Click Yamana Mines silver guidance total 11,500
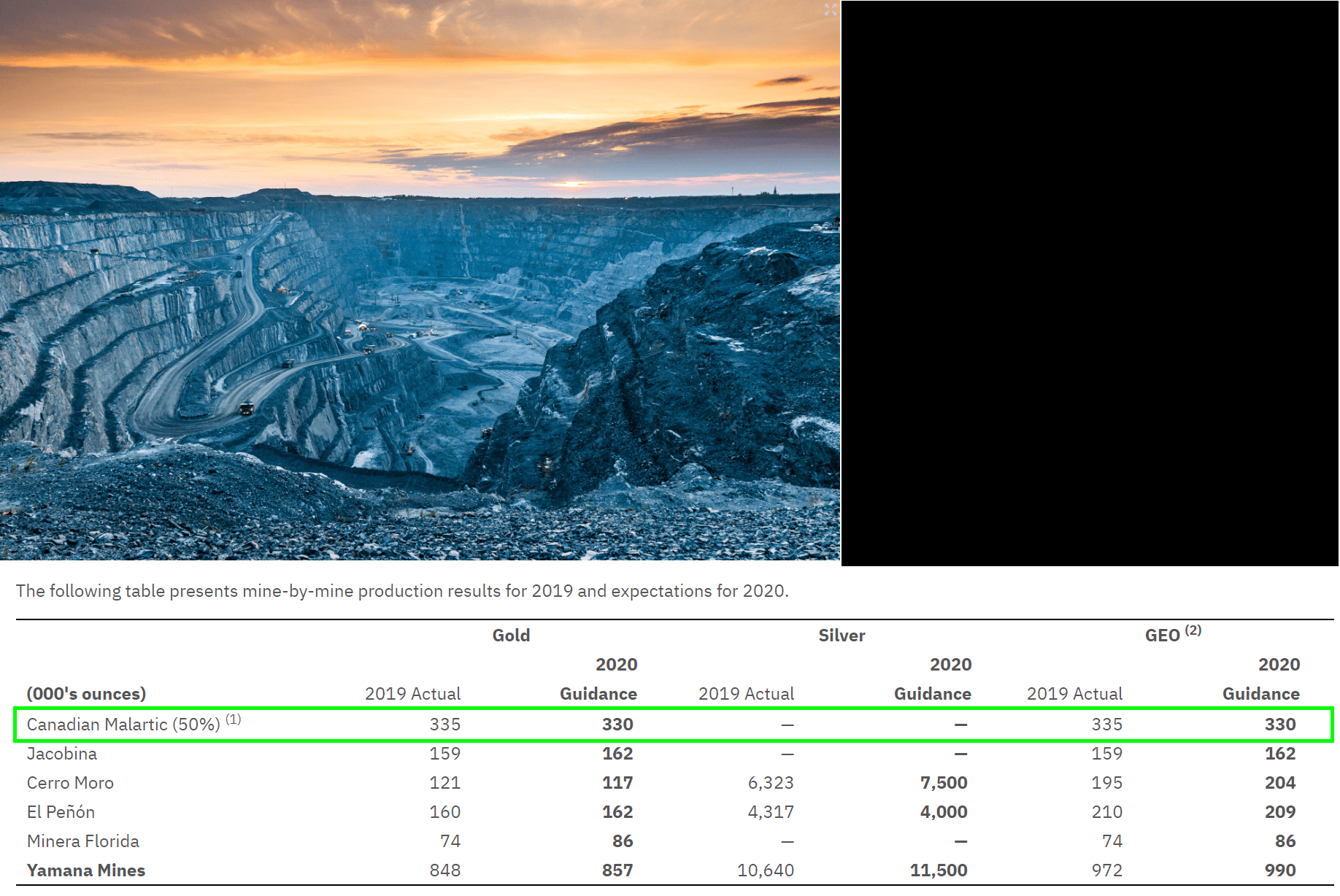This screenshot has width=1340, height=896. [939, 870]
